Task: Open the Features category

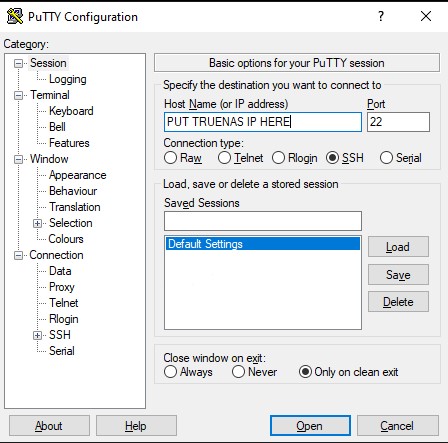Action: pyautogui.click(x=69, y=143)
